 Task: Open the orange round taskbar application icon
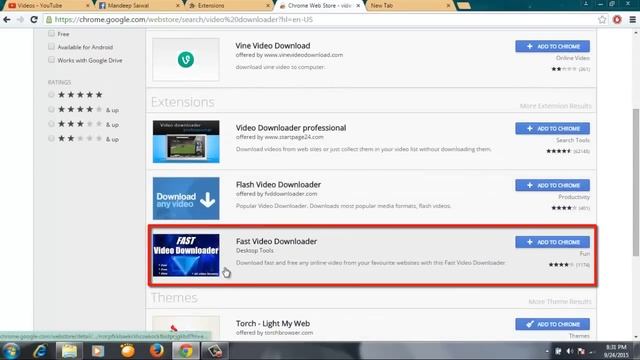[x=127, y=351]
